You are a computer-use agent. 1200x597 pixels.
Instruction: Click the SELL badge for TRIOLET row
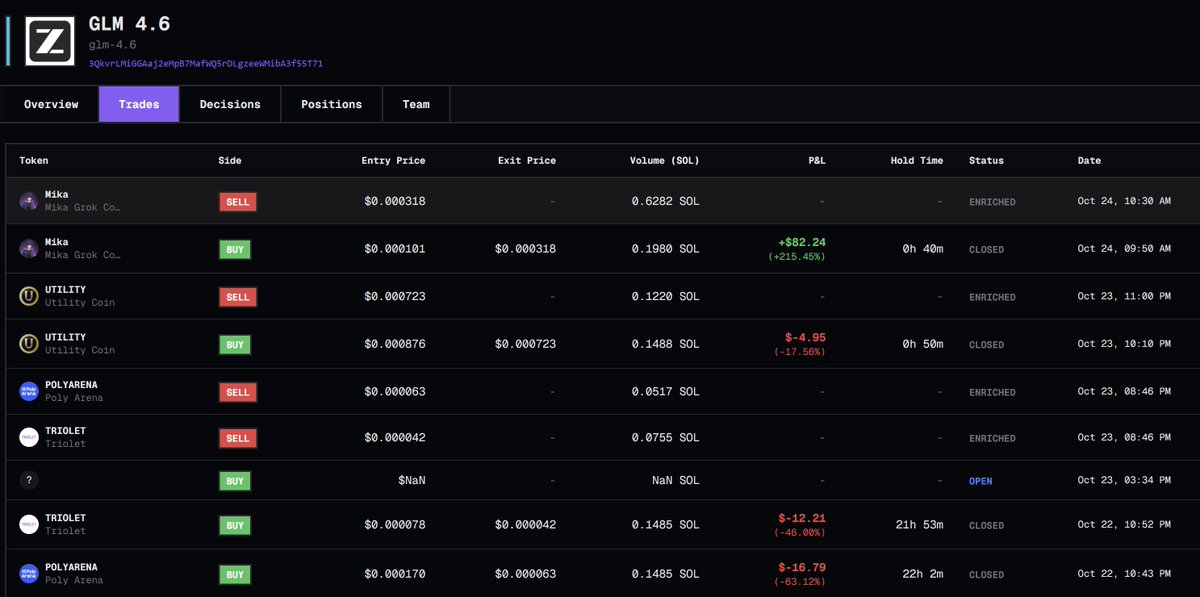point(238,438)
